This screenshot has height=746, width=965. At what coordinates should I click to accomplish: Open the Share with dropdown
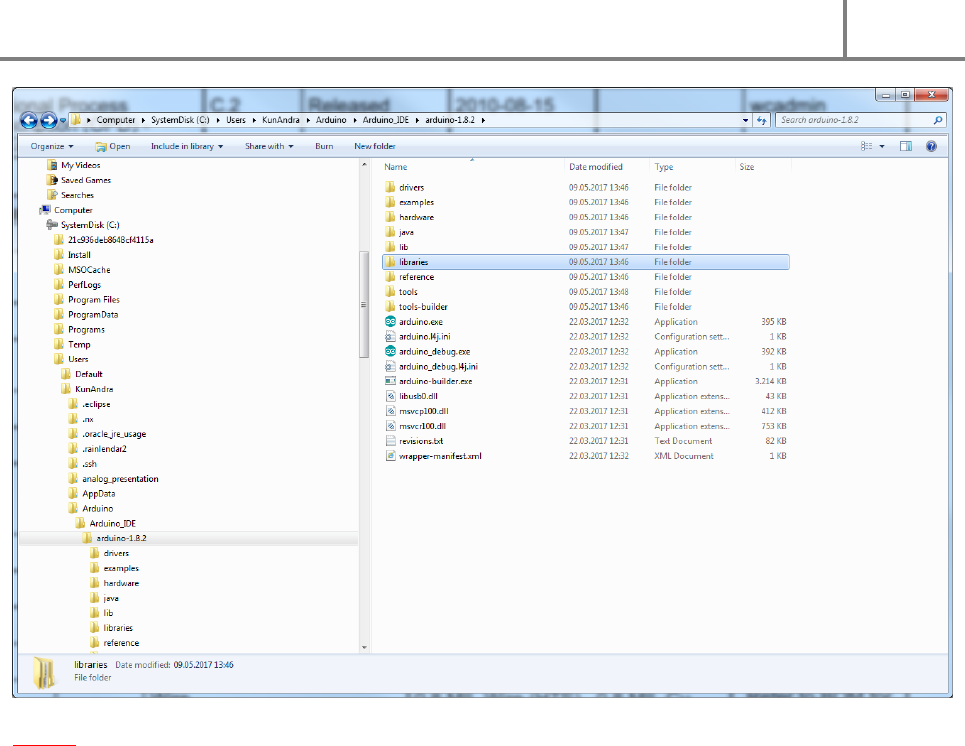(x=269, y=146)
